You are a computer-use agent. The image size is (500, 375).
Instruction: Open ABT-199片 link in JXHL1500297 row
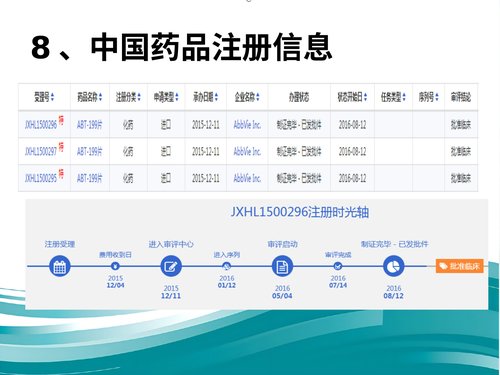(90, 152)
